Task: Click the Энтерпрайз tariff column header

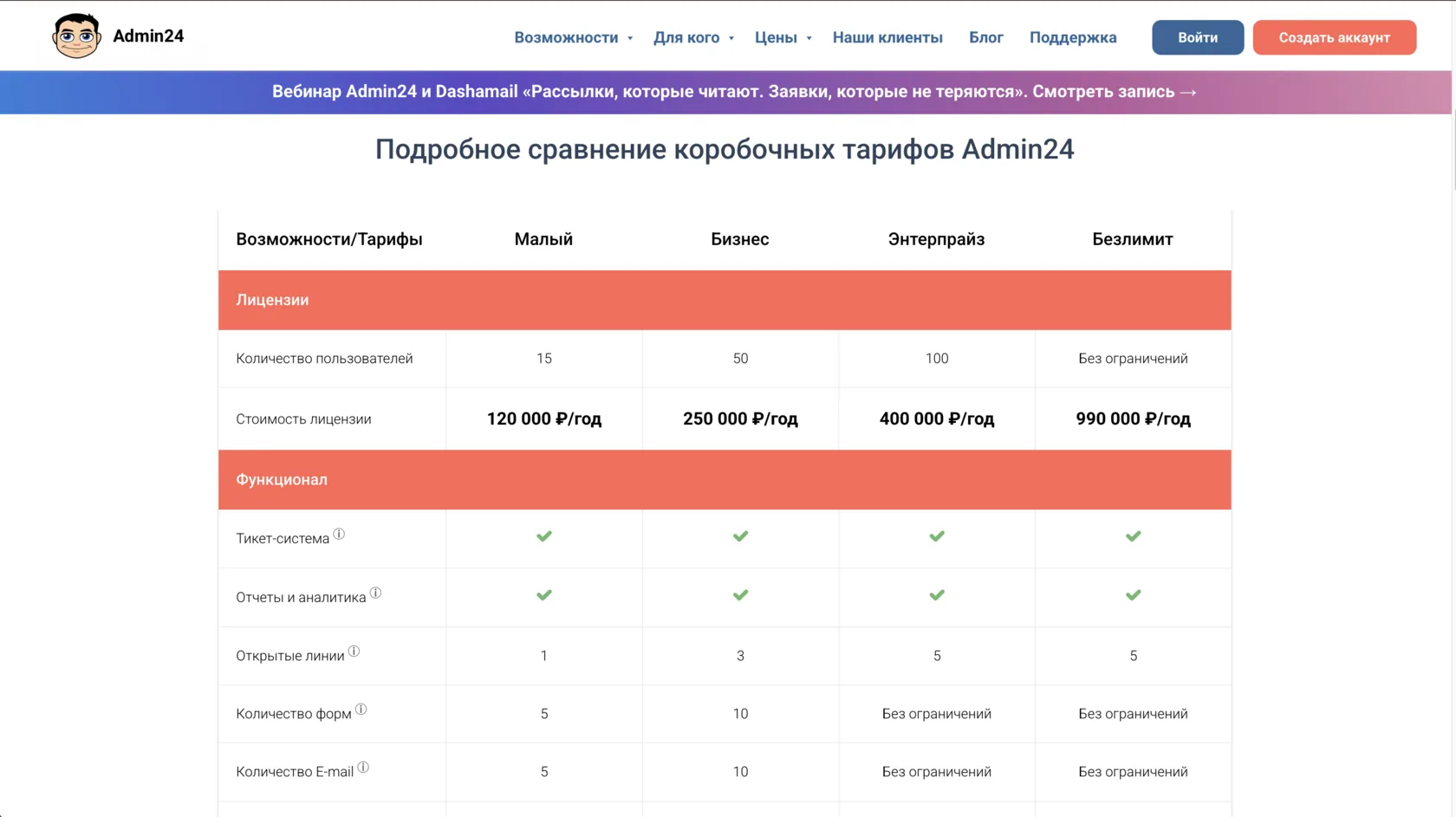Action: (936, 239)
